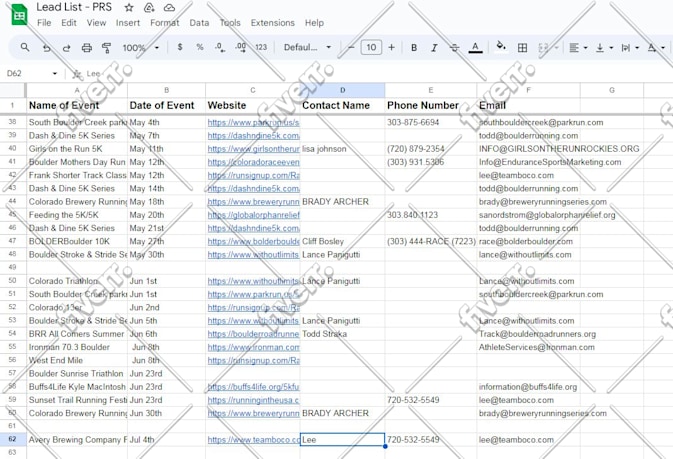Open the Help menu
Image resolution: width=673 pixels, height=459 pixels.
tap(314, 23)
